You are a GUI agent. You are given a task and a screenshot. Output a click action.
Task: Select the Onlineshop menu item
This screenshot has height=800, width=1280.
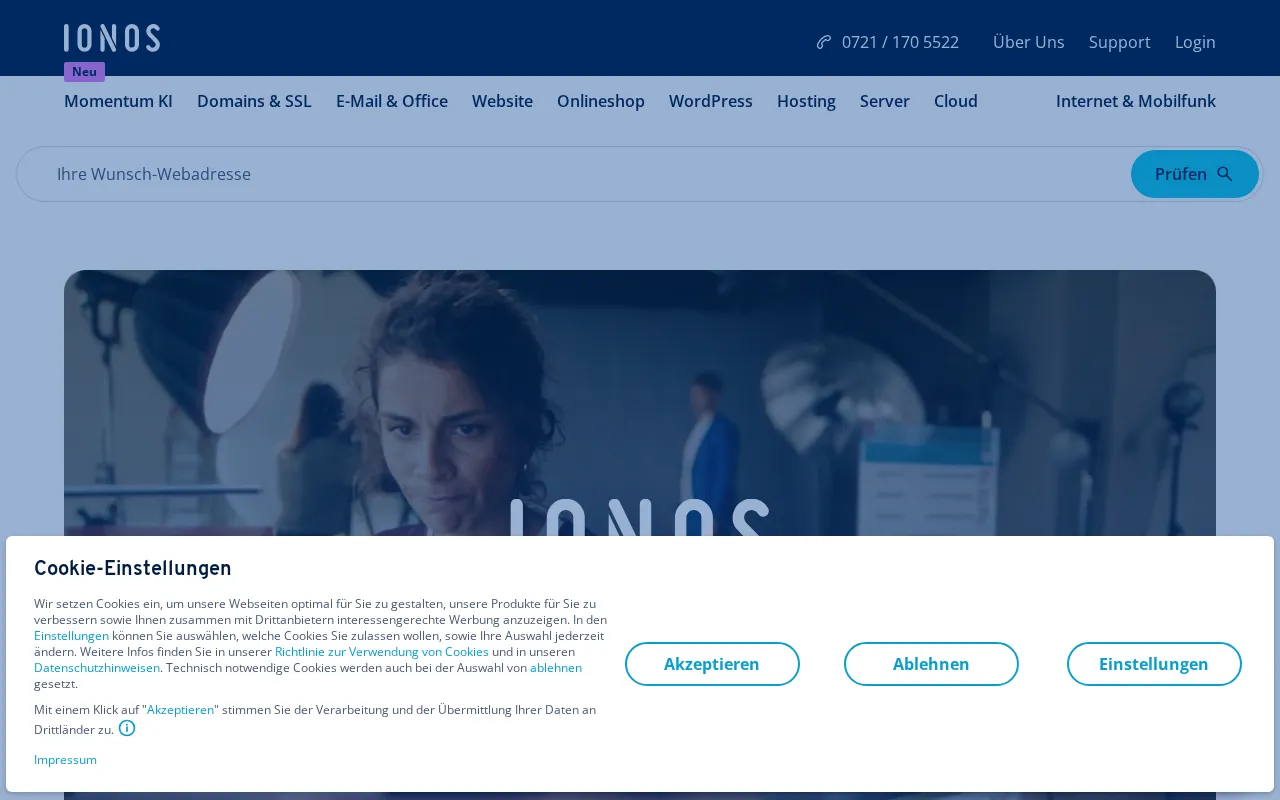601,101
